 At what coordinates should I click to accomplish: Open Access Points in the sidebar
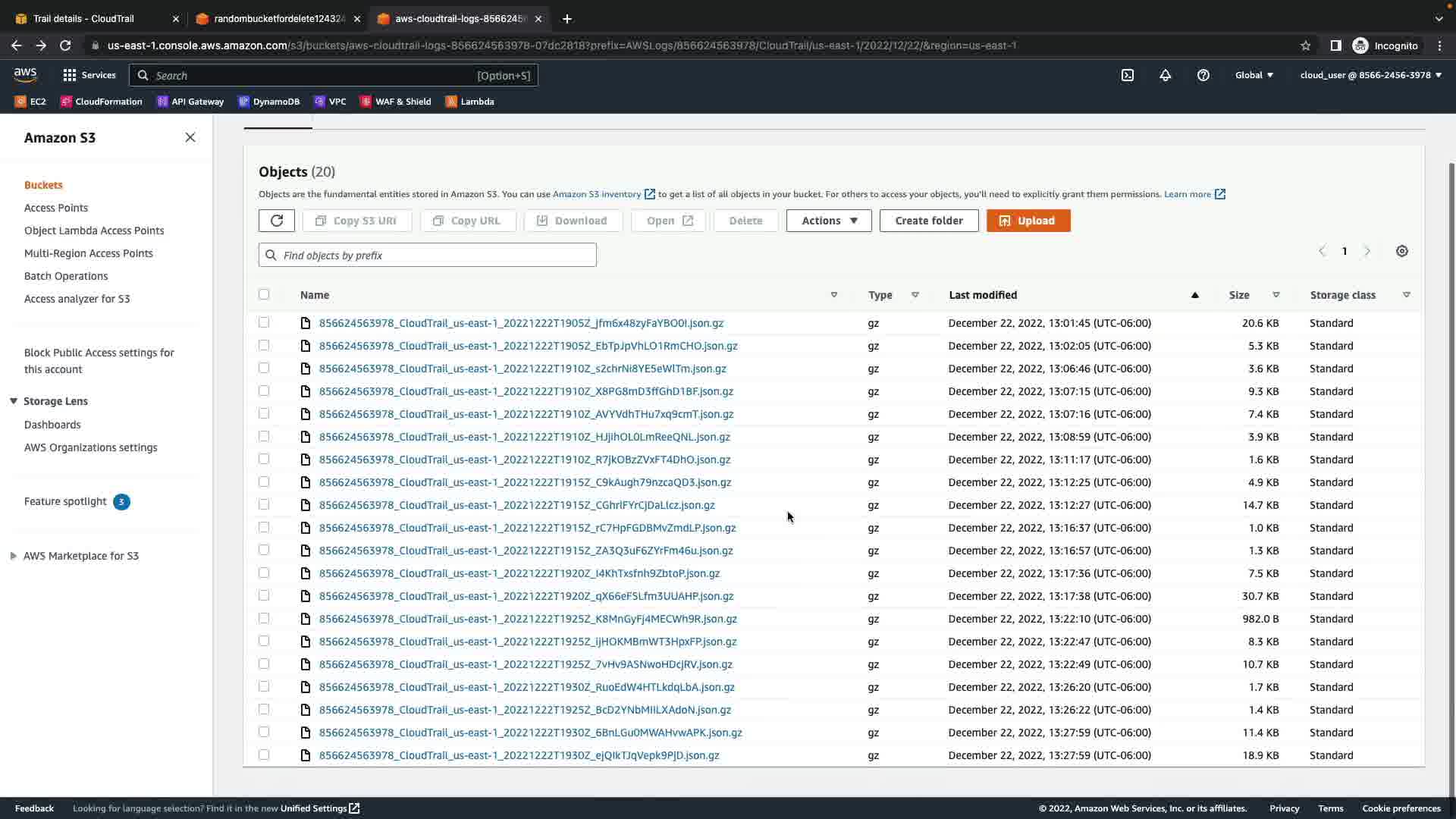coord(56,208)
